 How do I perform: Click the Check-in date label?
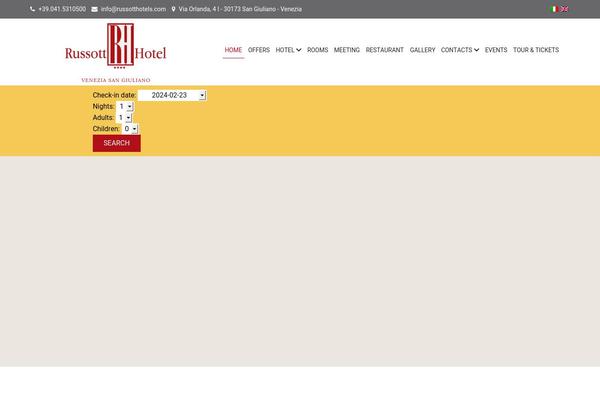point(114,95)
